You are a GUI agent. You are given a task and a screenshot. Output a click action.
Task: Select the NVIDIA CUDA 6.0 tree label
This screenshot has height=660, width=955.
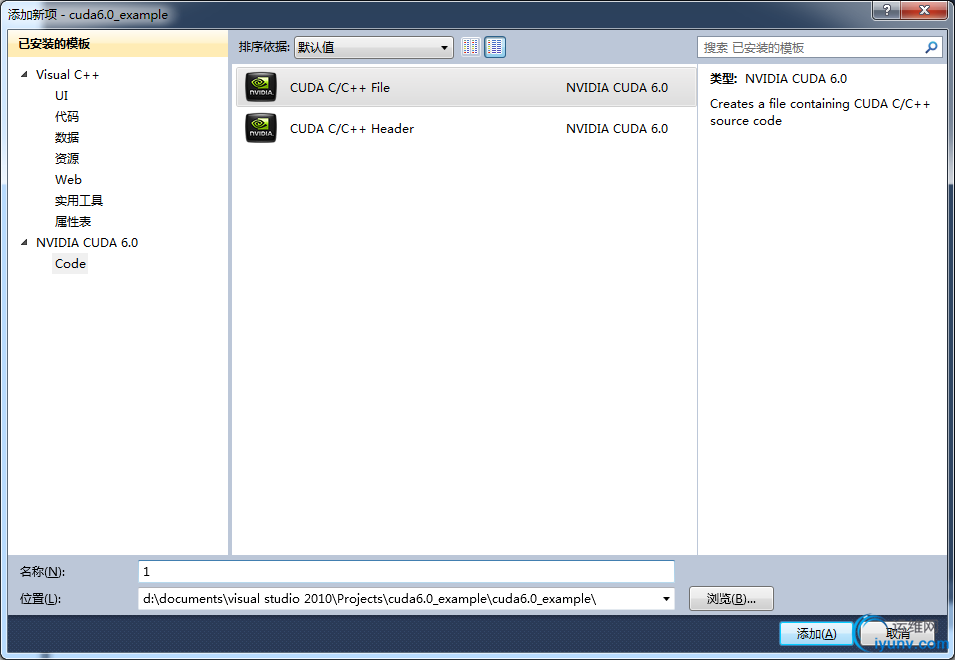tap(87, 242)
